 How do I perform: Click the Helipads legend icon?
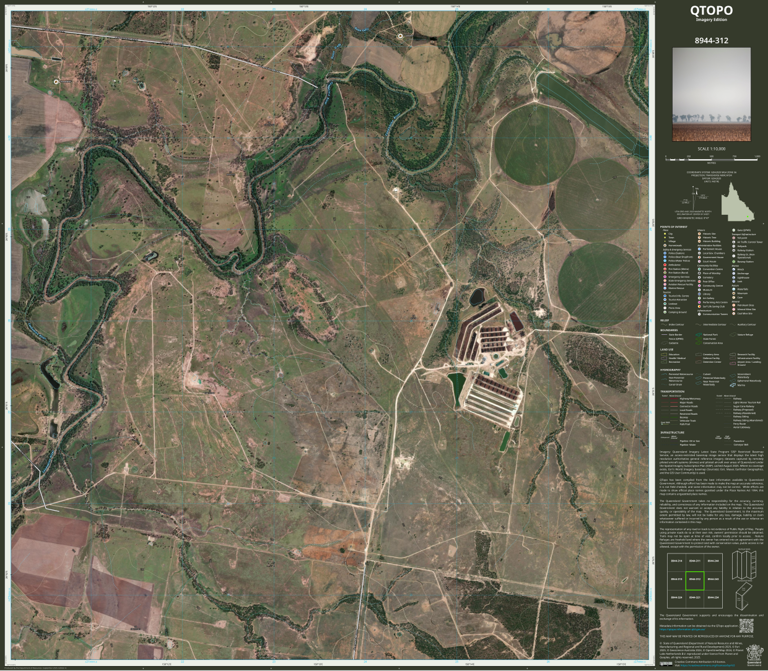[734, 246]
